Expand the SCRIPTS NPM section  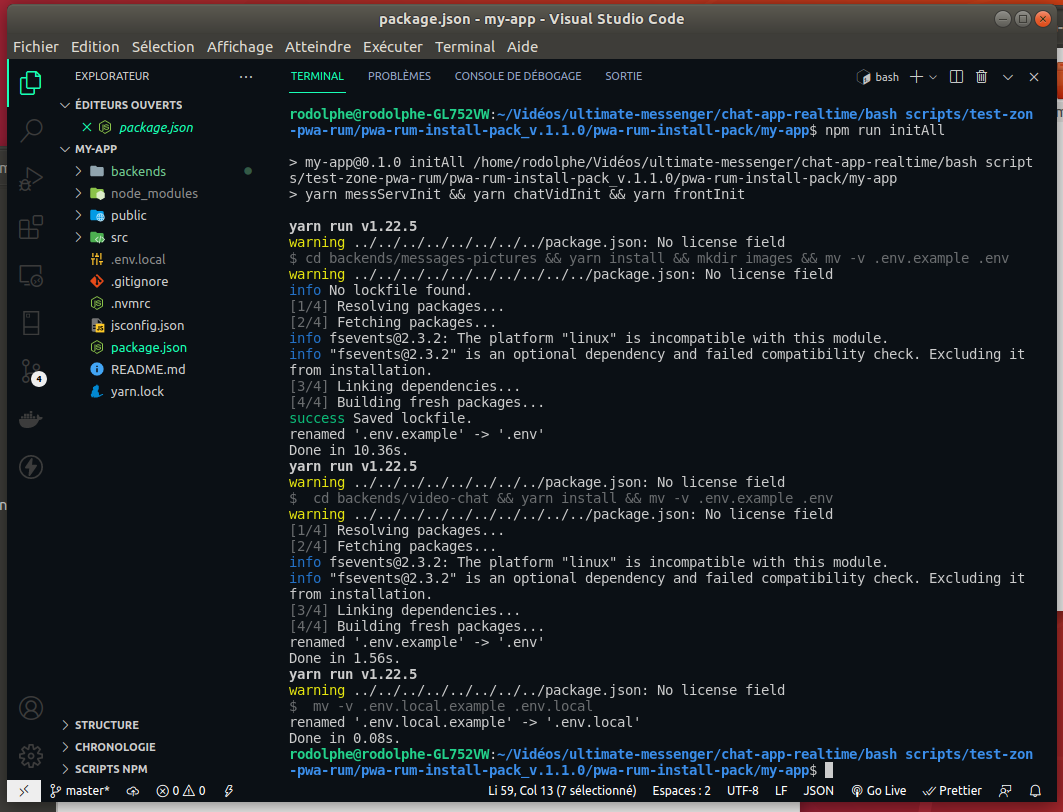click(x=111, y=769)
